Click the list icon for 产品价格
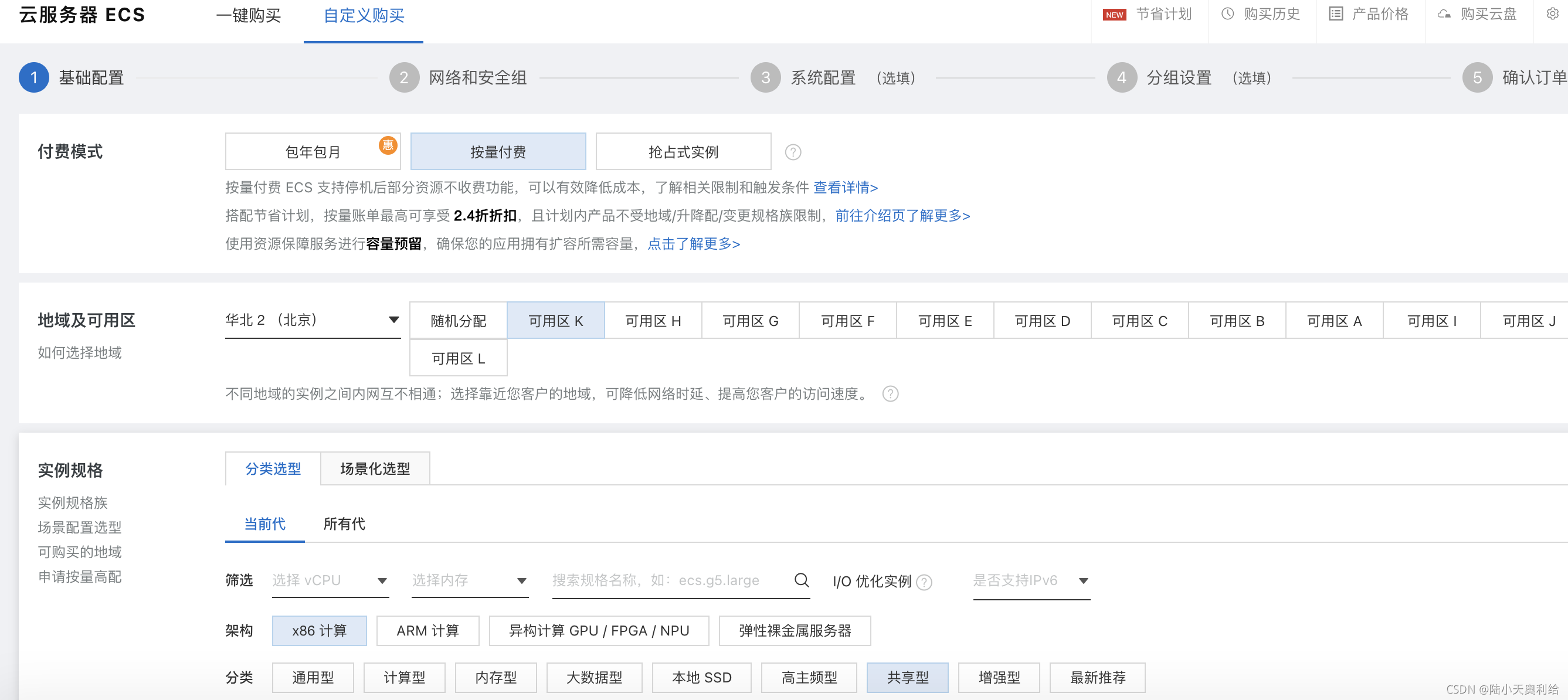The width and height of the screenshot is (1568, 700). [x=1335, y=14]
